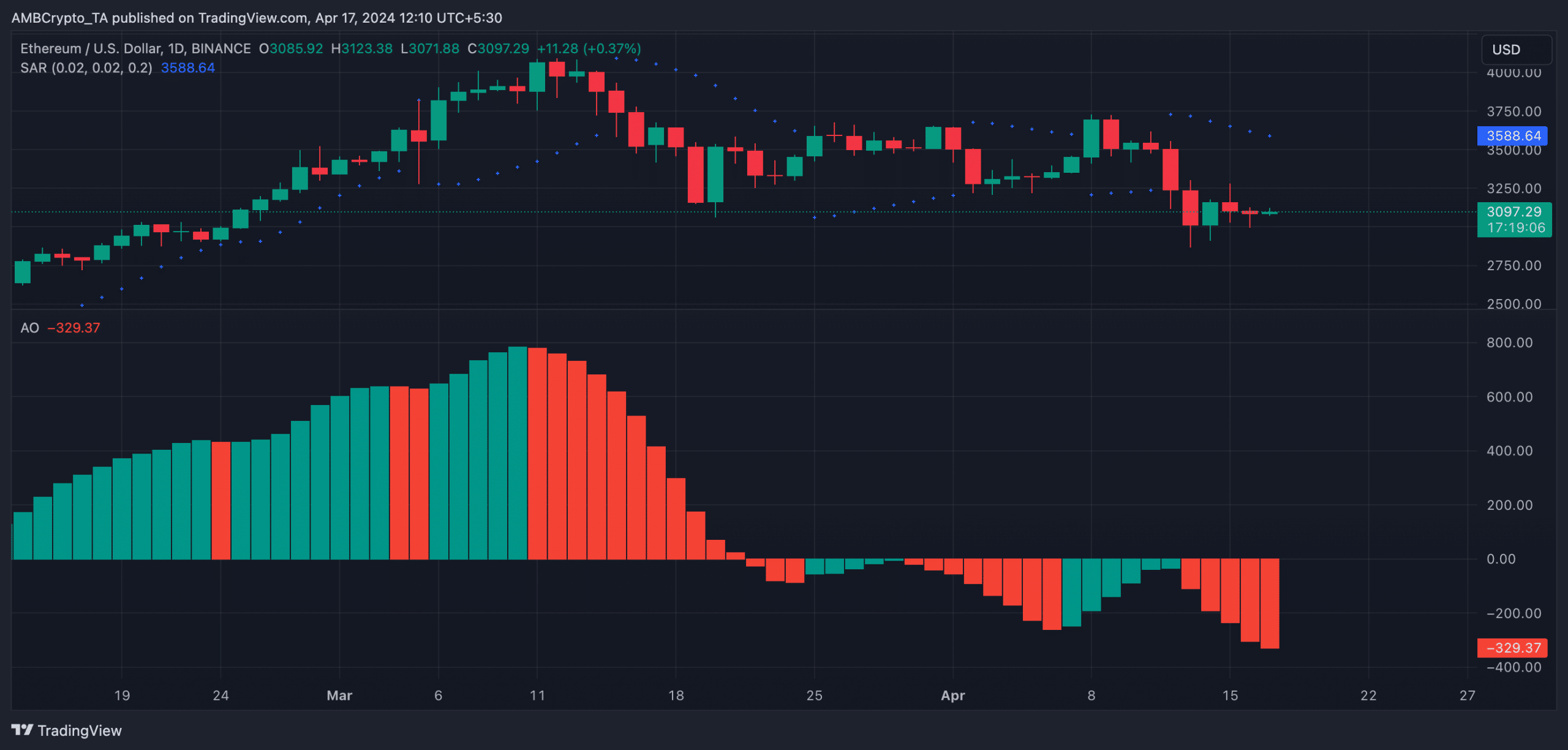Click the AO value -329.37 in legend
Image resolution: width=1568 pixels, height=750 pixels.
pos(74,328)
